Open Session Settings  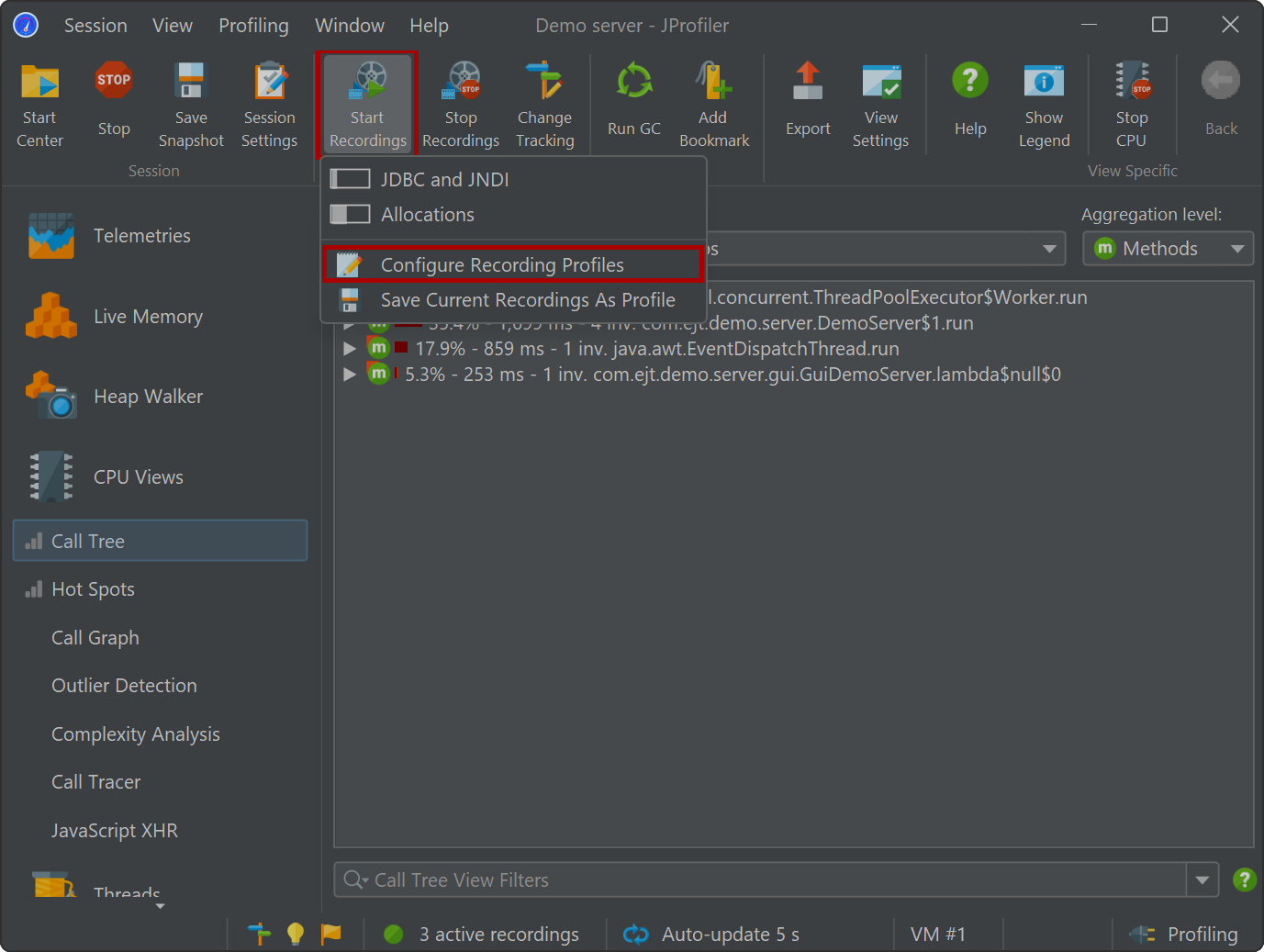269,106
